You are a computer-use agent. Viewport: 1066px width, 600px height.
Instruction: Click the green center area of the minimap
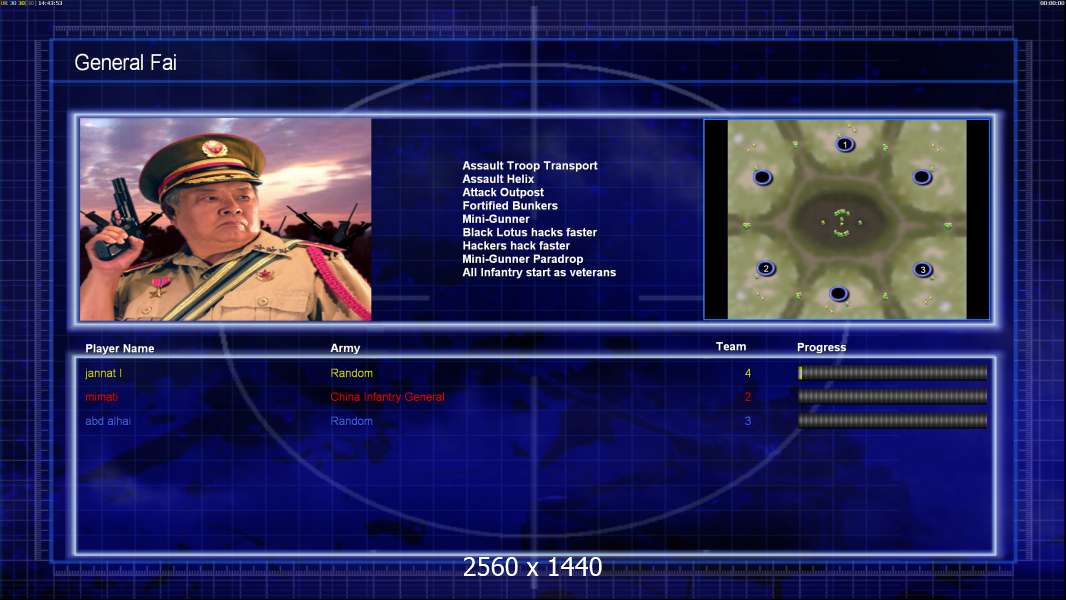click(x=842, y=223)
